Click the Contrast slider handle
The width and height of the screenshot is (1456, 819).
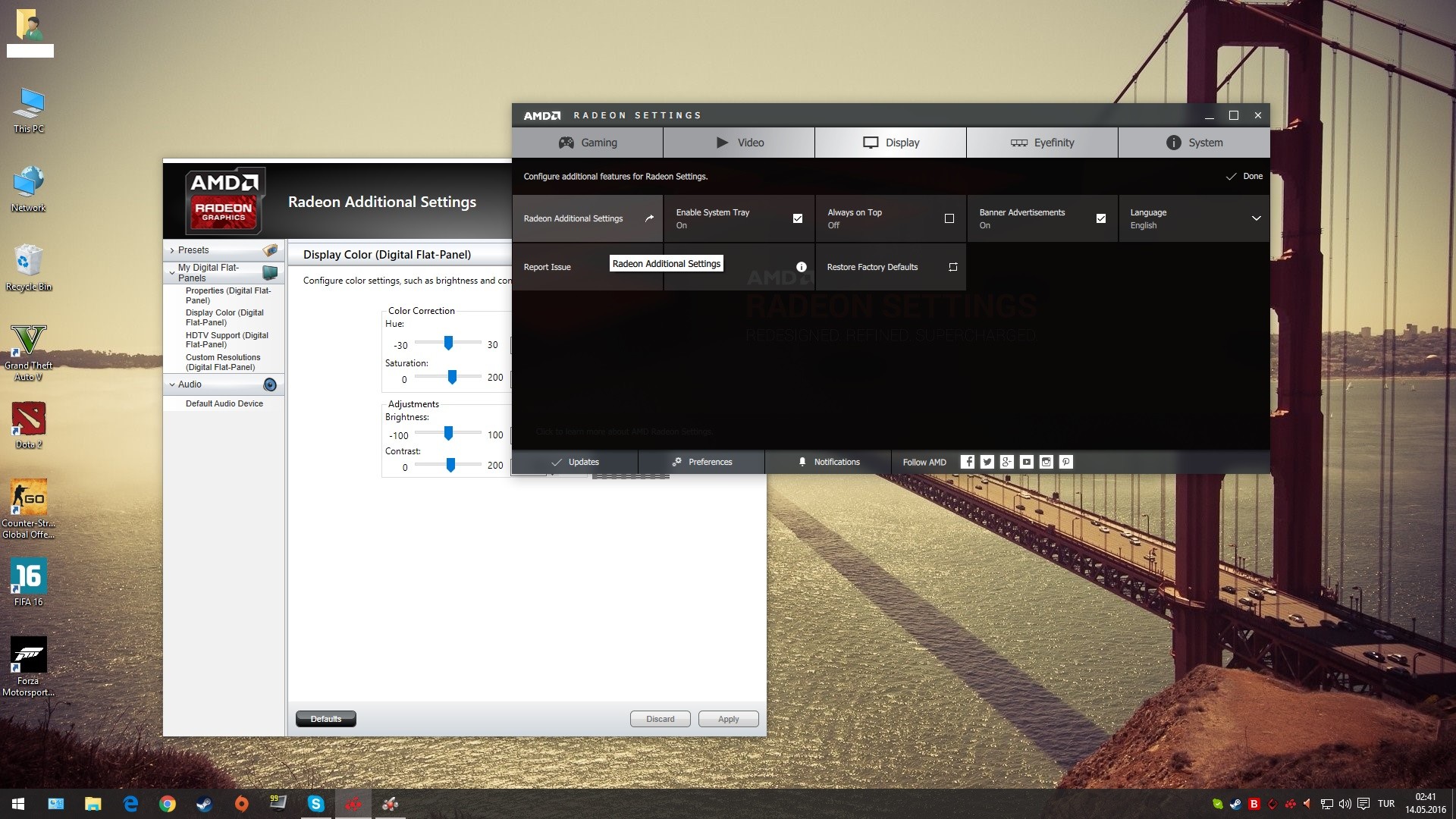pyautogui.click(x=450, y=465)
